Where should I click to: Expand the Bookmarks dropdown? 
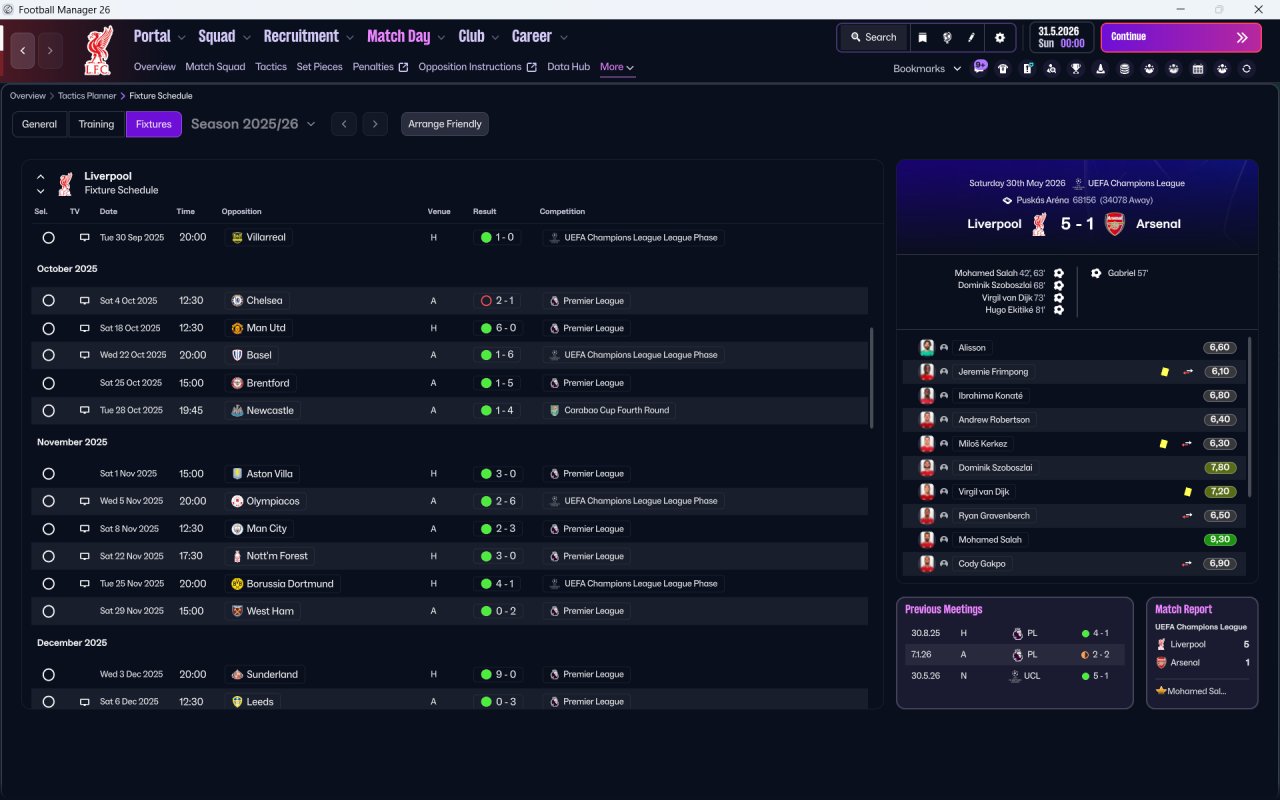(927, 68)
